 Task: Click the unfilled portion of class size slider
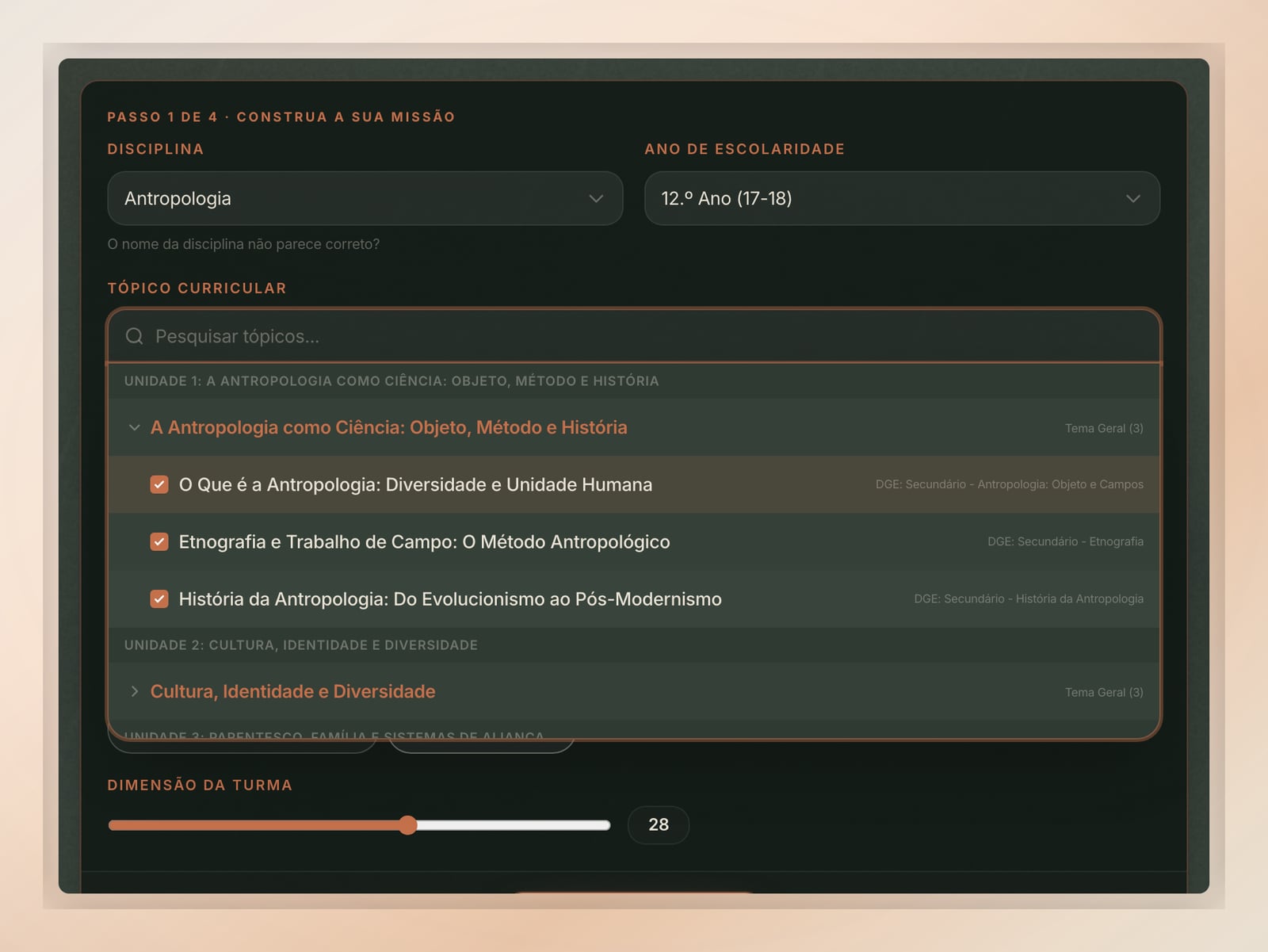[514, 825]
